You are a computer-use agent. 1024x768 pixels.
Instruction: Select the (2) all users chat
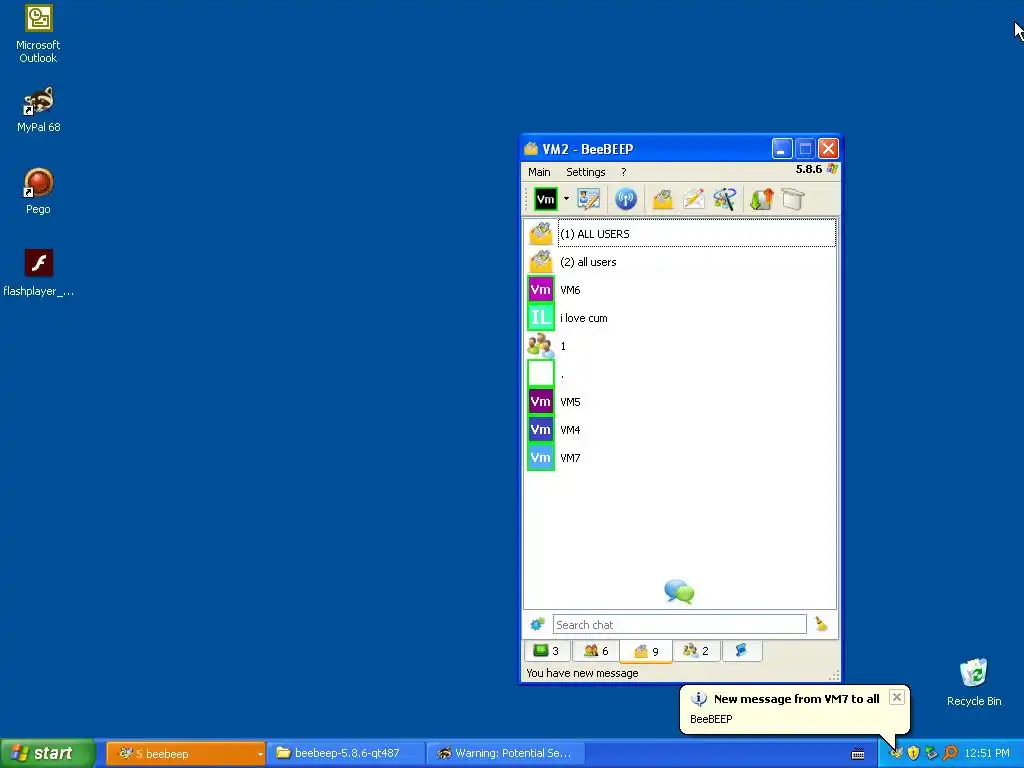click(680, 262)
